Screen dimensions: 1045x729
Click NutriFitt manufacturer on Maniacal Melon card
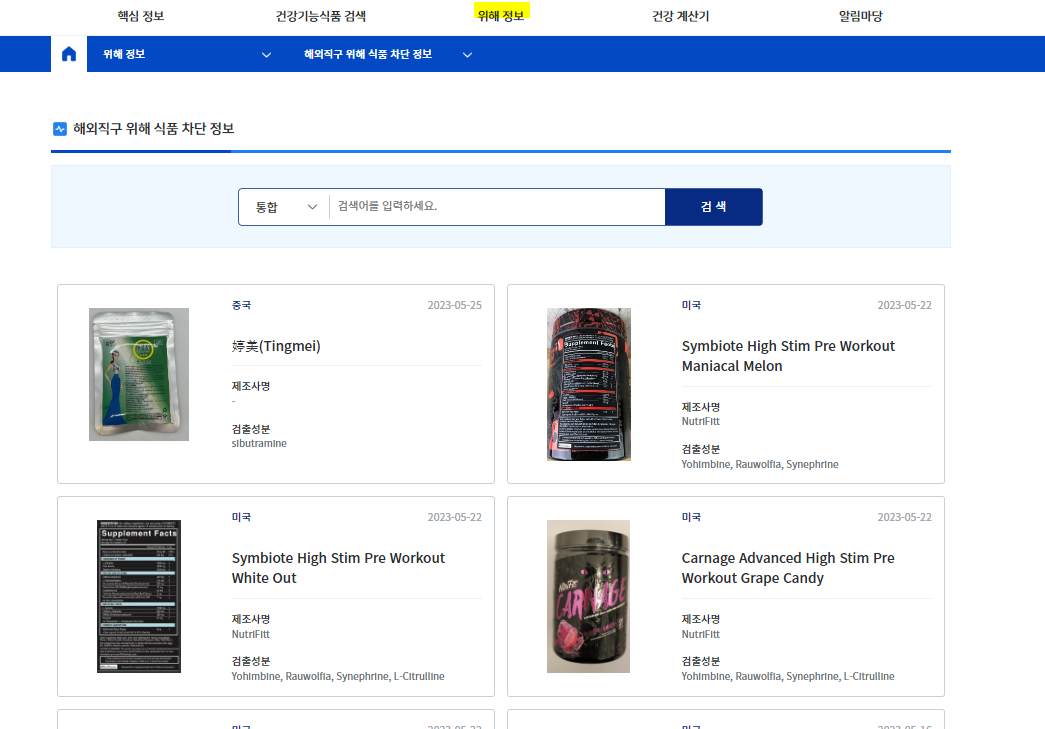[x=700, y=421]
